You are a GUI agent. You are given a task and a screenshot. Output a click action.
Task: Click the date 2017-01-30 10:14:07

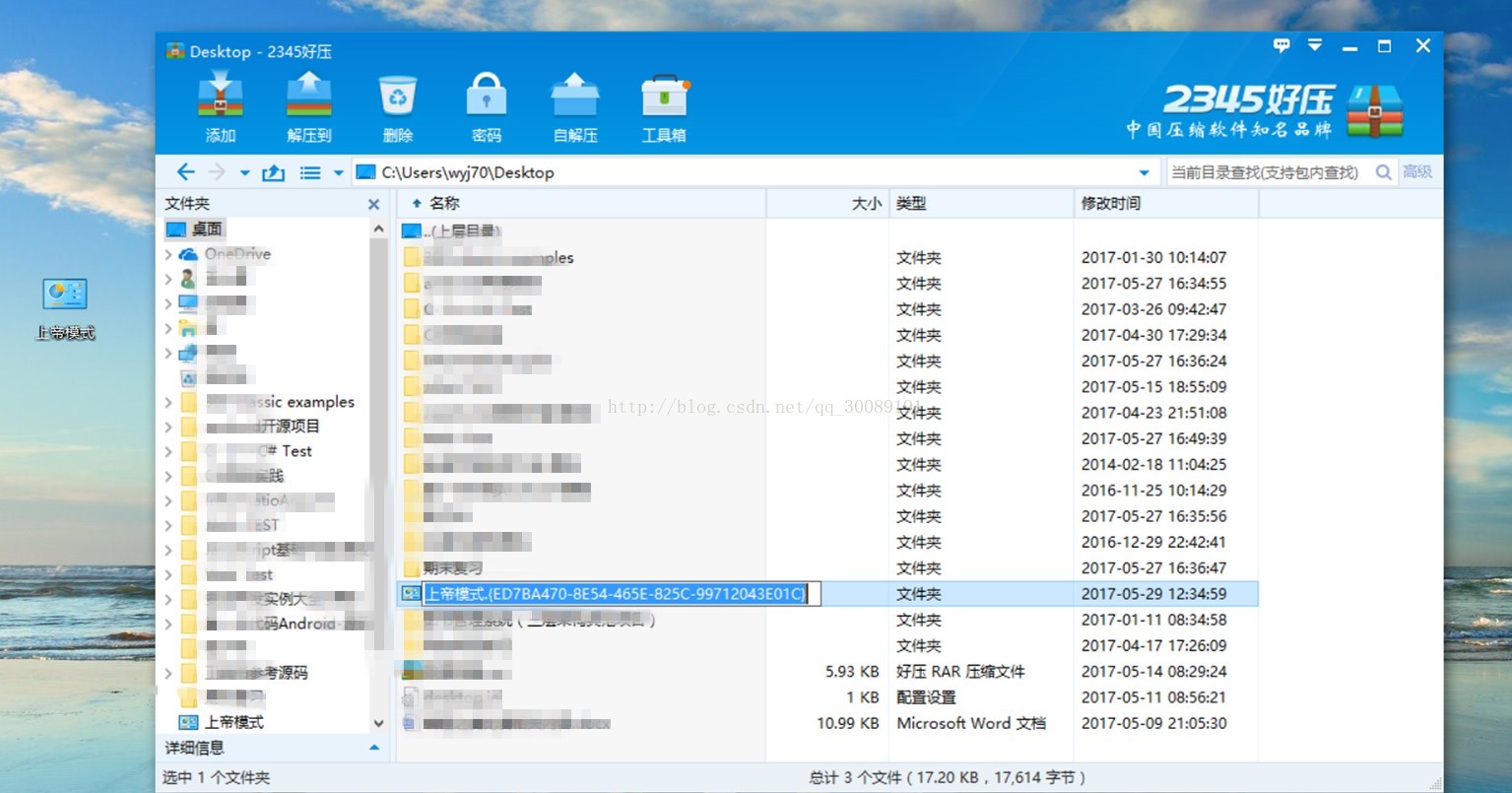click(x=1153, y=257)
